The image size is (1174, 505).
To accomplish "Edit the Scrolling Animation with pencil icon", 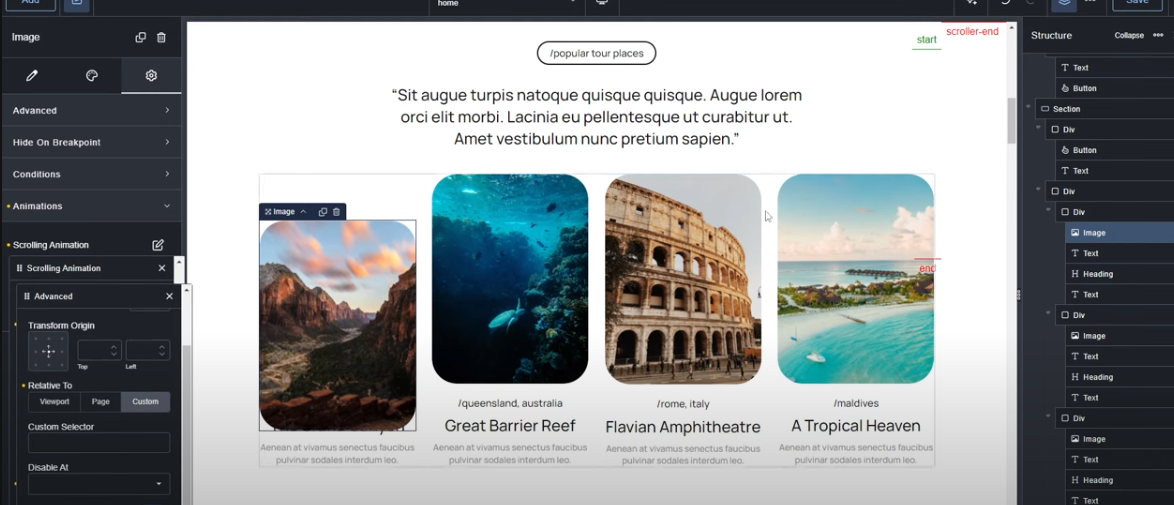I will 158,245.
